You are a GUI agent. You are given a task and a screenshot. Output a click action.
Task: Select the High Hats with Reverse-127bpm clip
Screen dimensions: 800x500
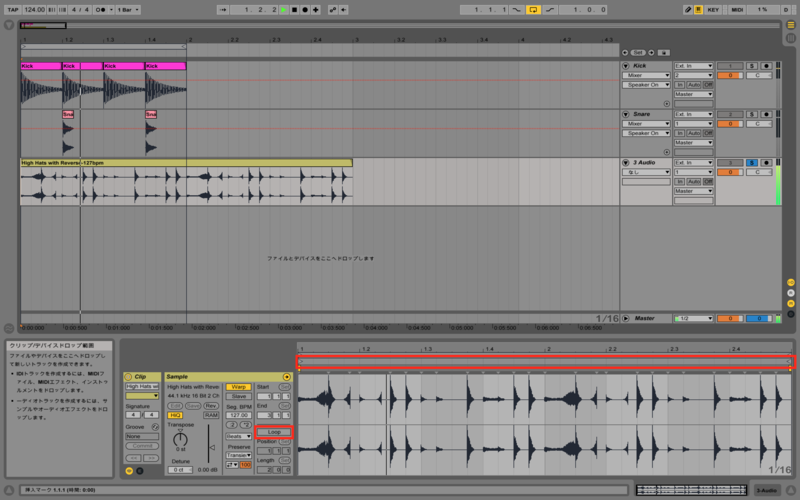(186, 163)
